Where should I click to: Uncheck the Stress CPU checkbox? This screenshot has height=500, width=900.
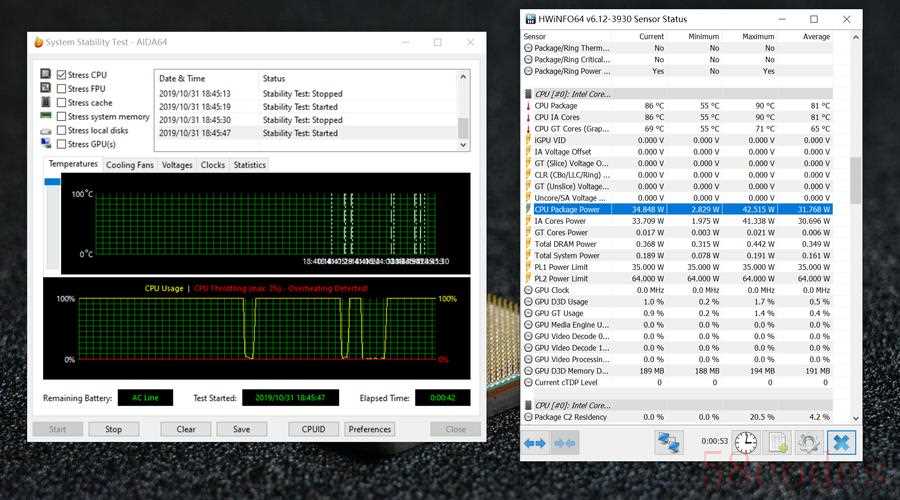coord(62,75)
